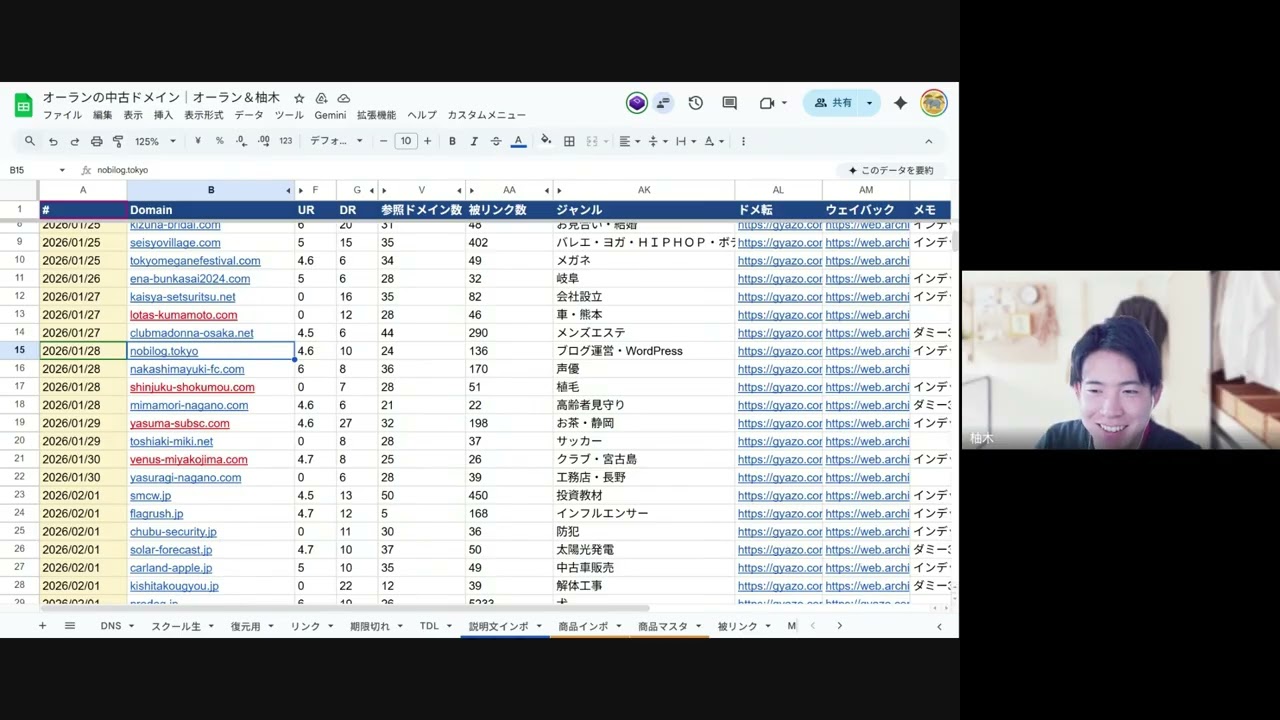Click the paint format icon

pyautogui.click(x=118, y=141)
